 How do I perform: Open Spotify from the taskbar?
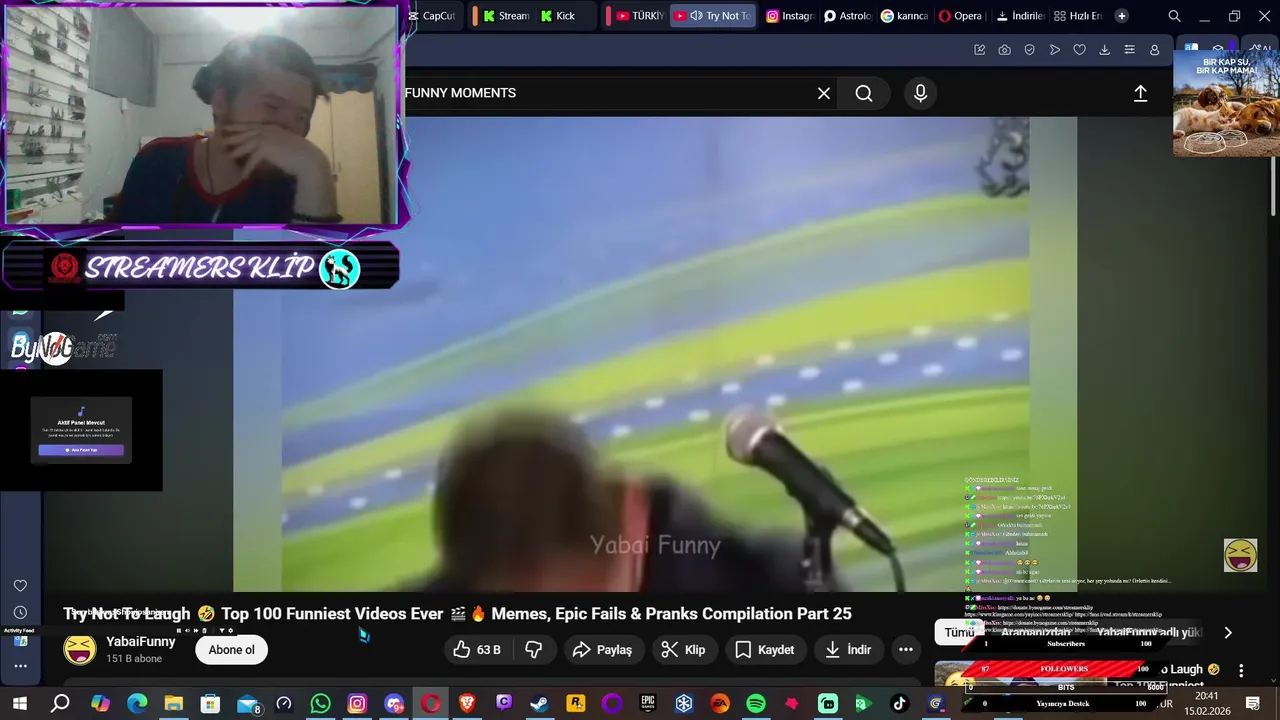click(x=756, y=704)
